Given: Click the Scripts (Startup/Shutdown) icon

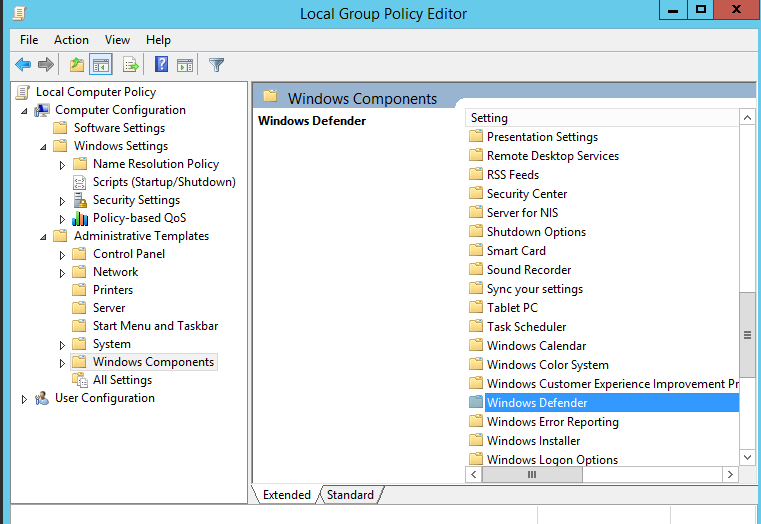Looking at the screenshot, I should tap(80, 182).
